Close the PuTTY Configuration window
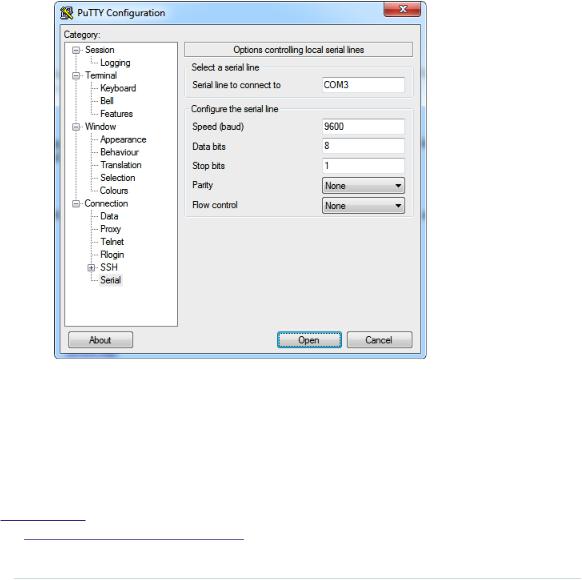 (403, 9)
